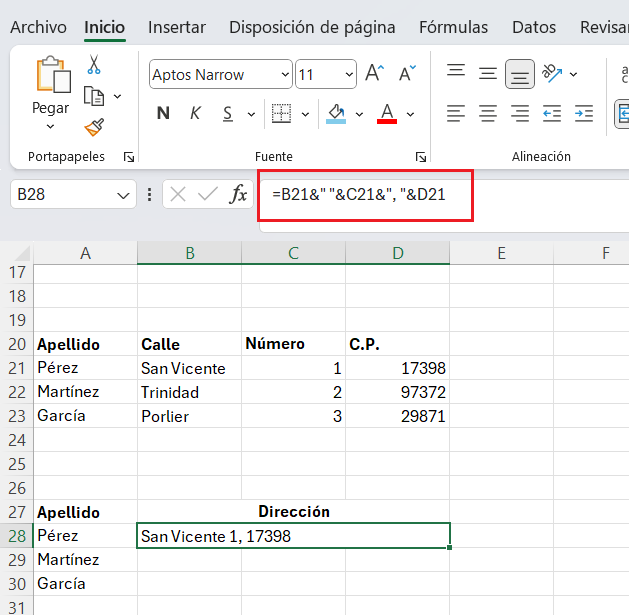Click the Format Painter brush icon
The width and height of the screenshot is (629, 615).
pos(94,127)
